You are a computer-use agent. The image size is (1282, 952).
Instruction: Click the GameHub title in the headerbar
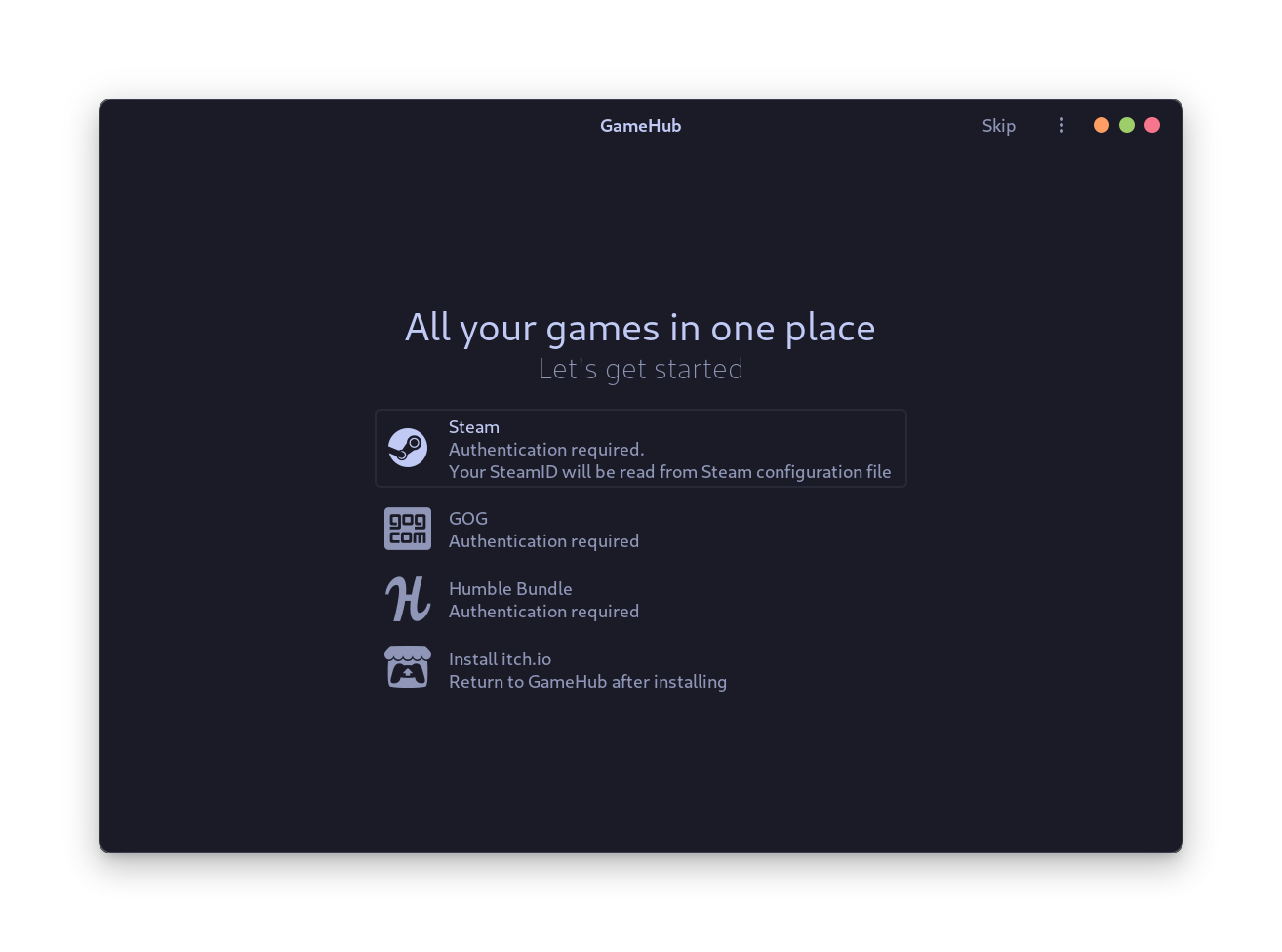click(640, 125)
